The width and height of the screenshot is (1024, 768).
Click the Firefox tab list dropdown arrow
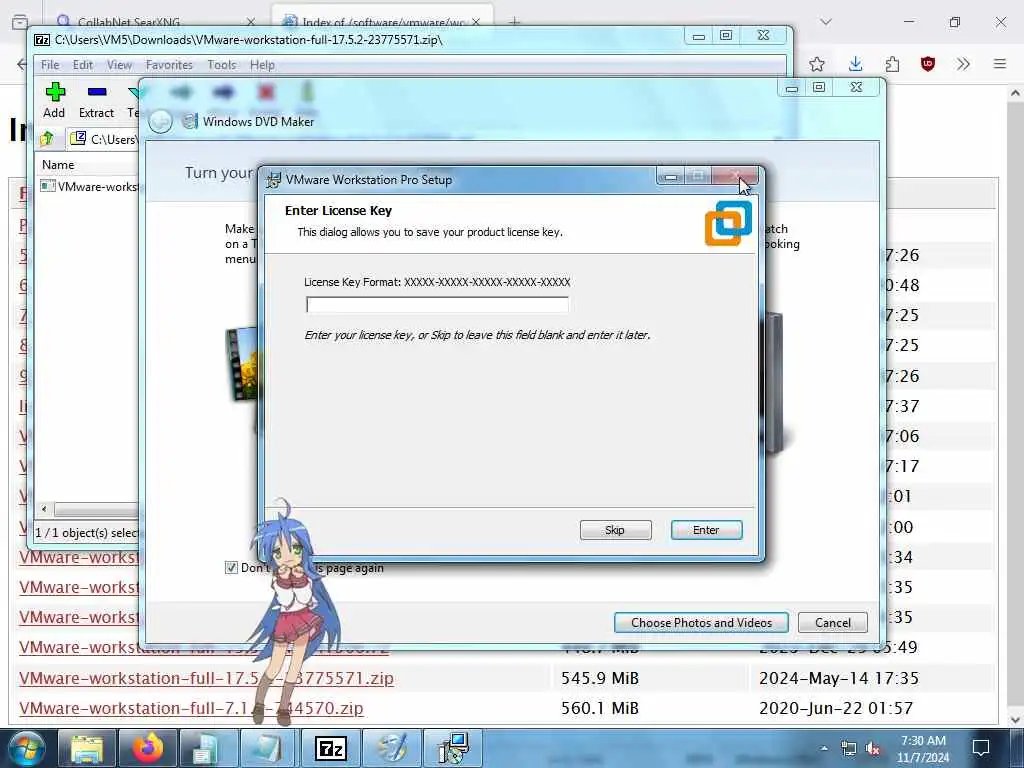pyautogui.click(x=826, y=22)
